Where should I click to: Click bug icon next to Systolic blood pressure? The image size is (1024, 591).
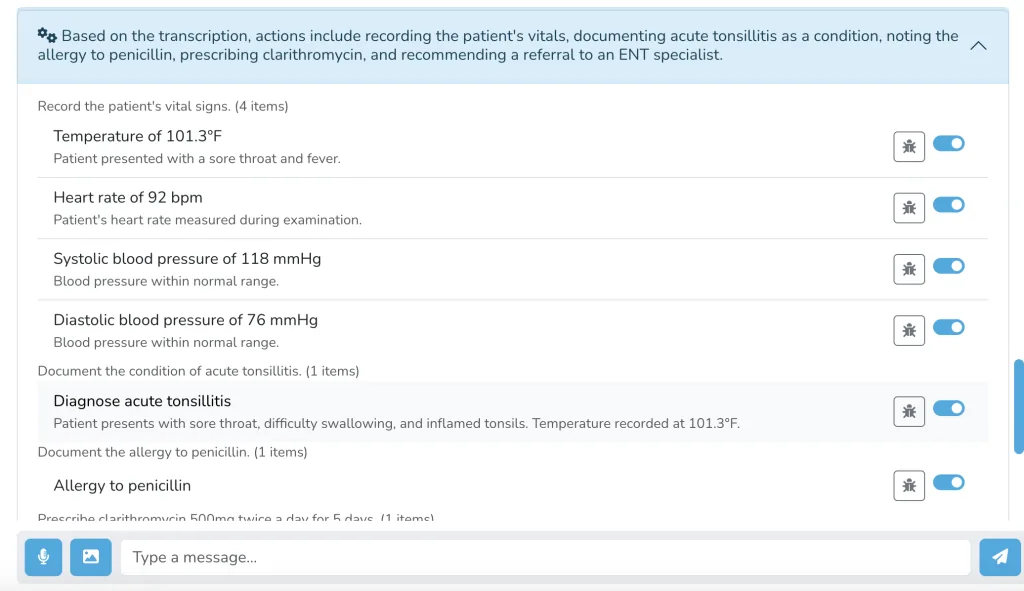[x=908, y=269]
